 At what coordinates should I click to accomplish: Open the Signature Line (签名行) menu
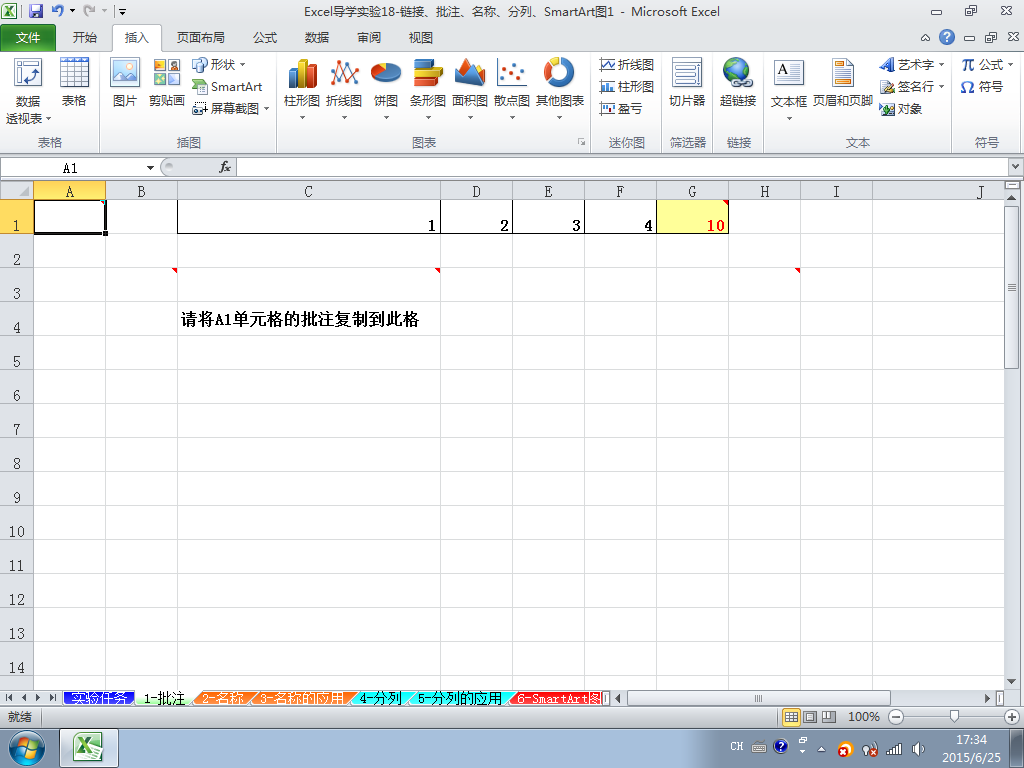pos(912,86)
